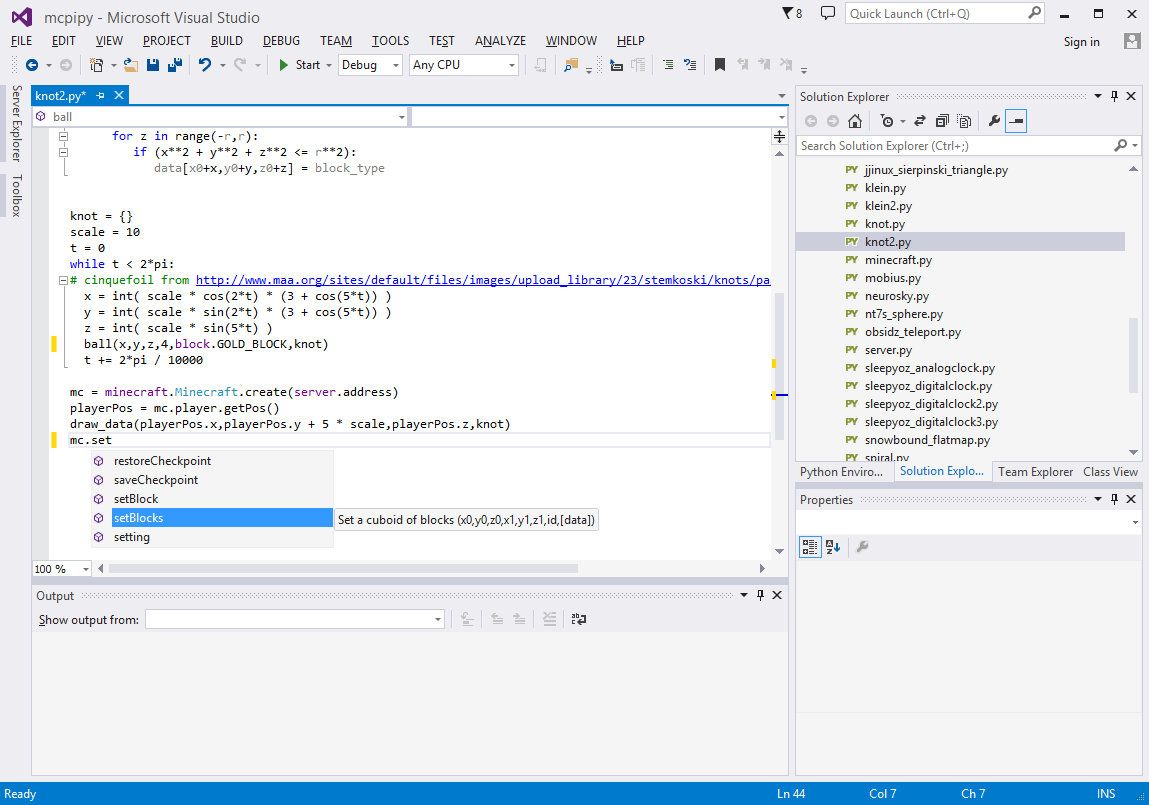Click Sign in at the top right

[x=1081, y=42]
